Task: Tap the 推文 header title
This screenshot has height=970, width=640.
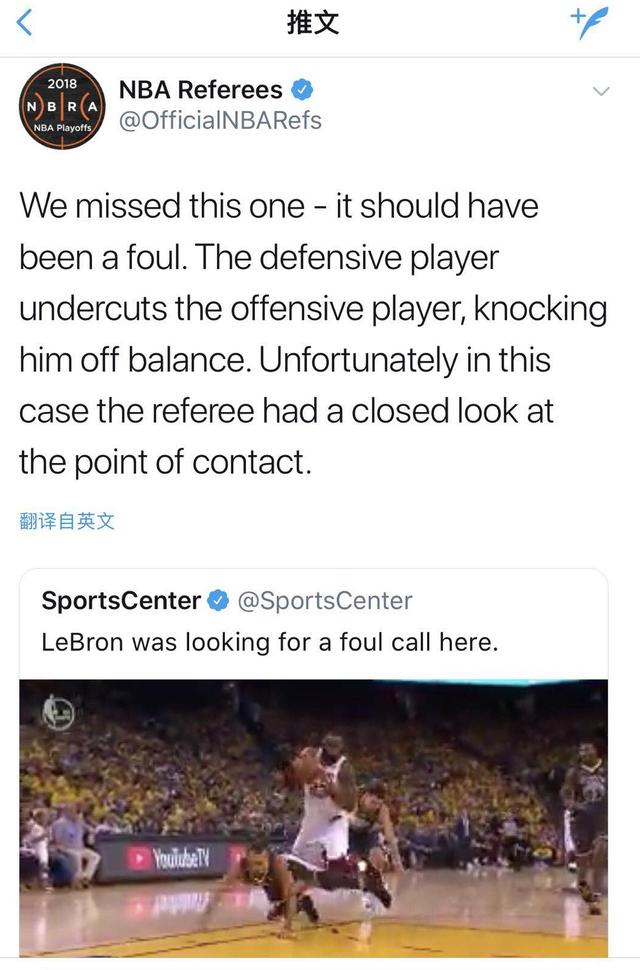Action: point(313,23)
